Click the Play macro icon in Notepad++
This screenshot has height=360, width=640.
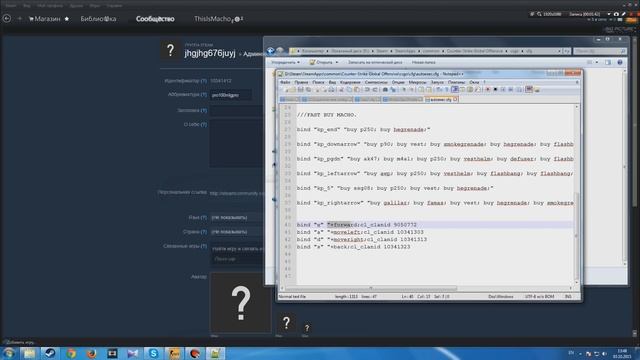click(x=503, y=89)
